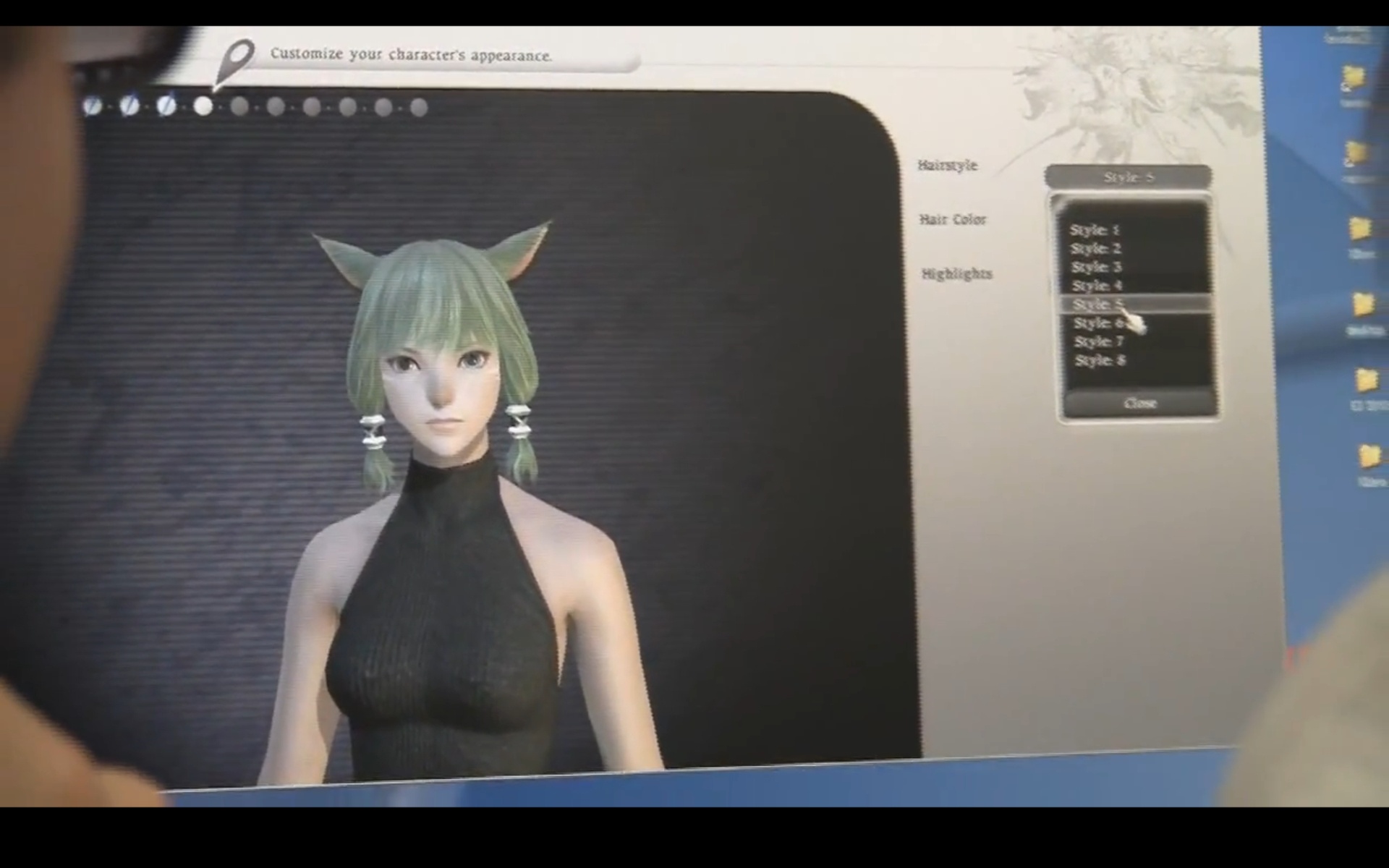Go to third checked step dot
This screenshot has width=1389, height=868.
coord(166,106)
